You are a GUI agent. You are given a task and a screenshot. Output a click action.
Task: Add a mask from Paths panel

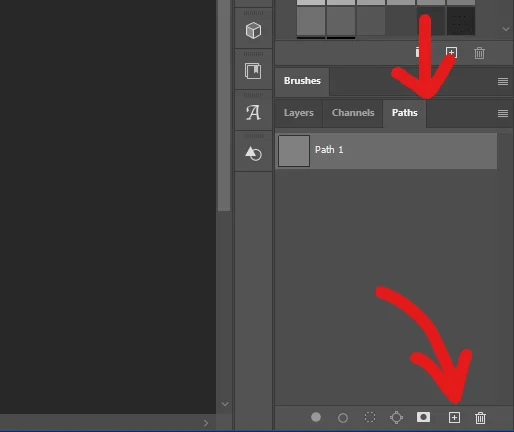click(x=423, y=417)
